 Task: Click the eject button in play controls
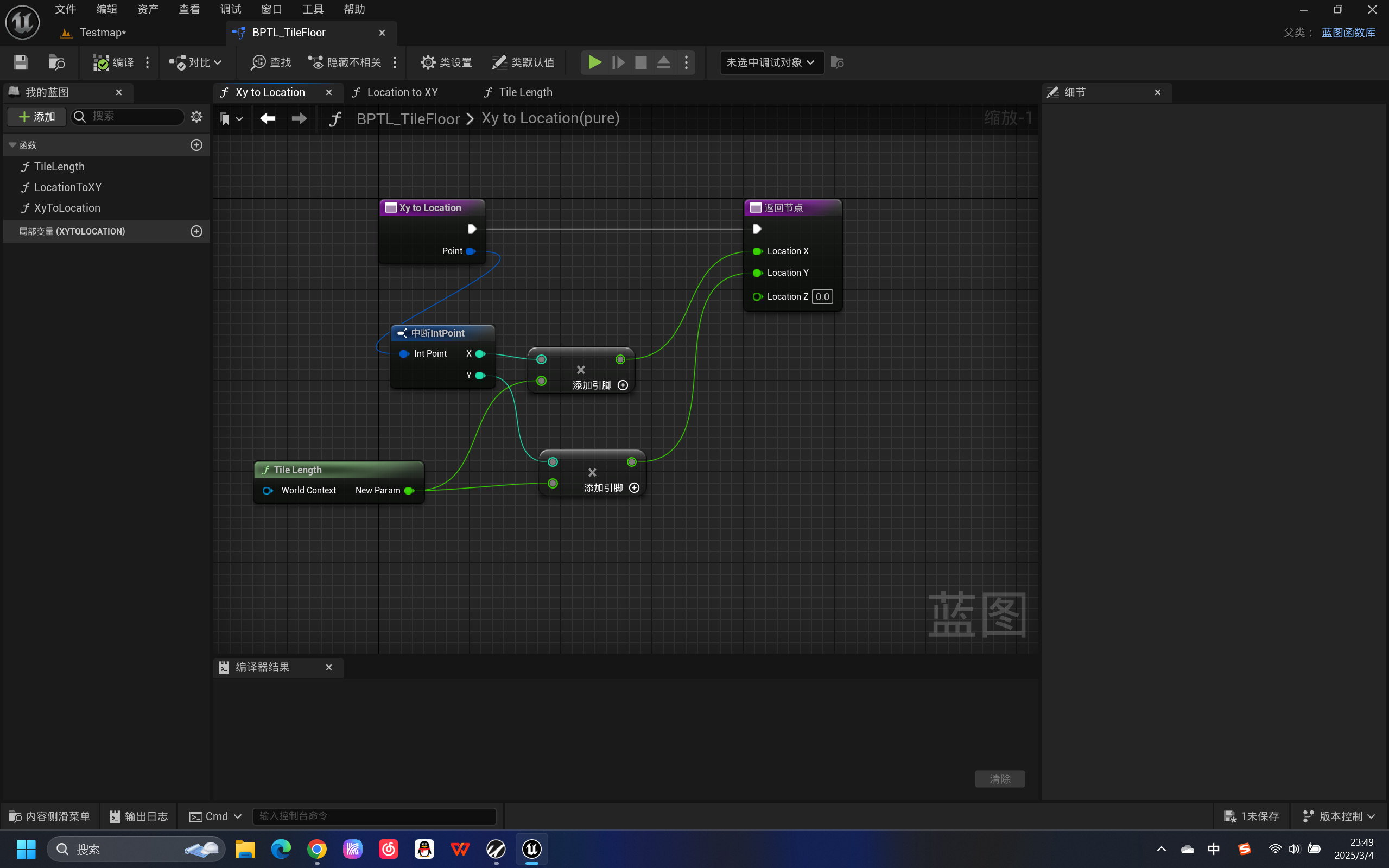(663, 62)
